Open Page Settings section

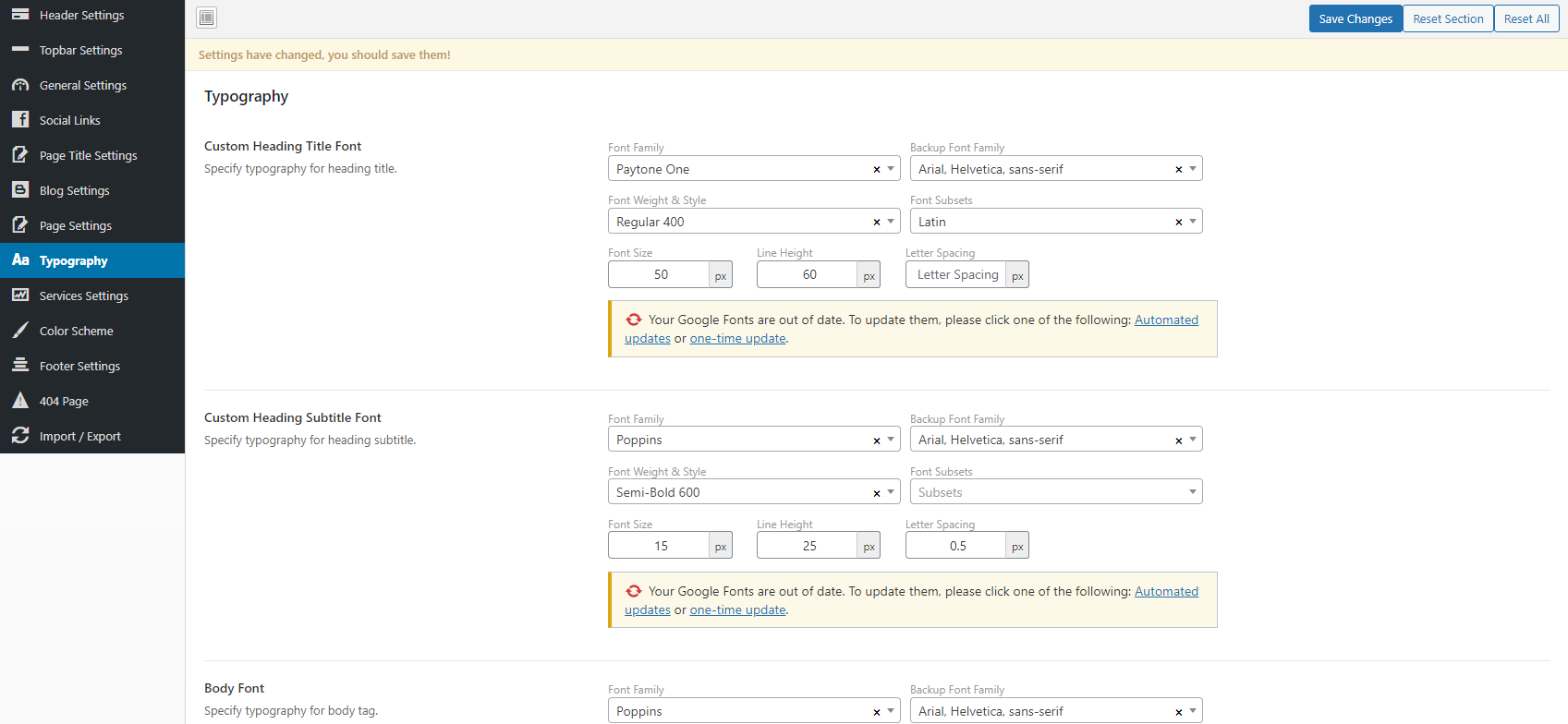click(x=92, y=225)
